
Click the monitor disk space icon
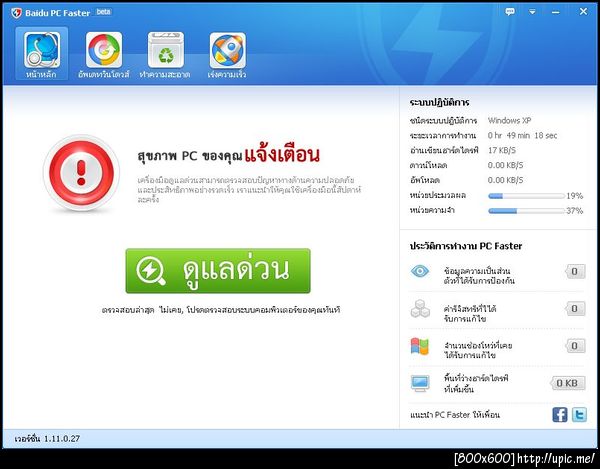pyautogui.click(x=420, y=384)
